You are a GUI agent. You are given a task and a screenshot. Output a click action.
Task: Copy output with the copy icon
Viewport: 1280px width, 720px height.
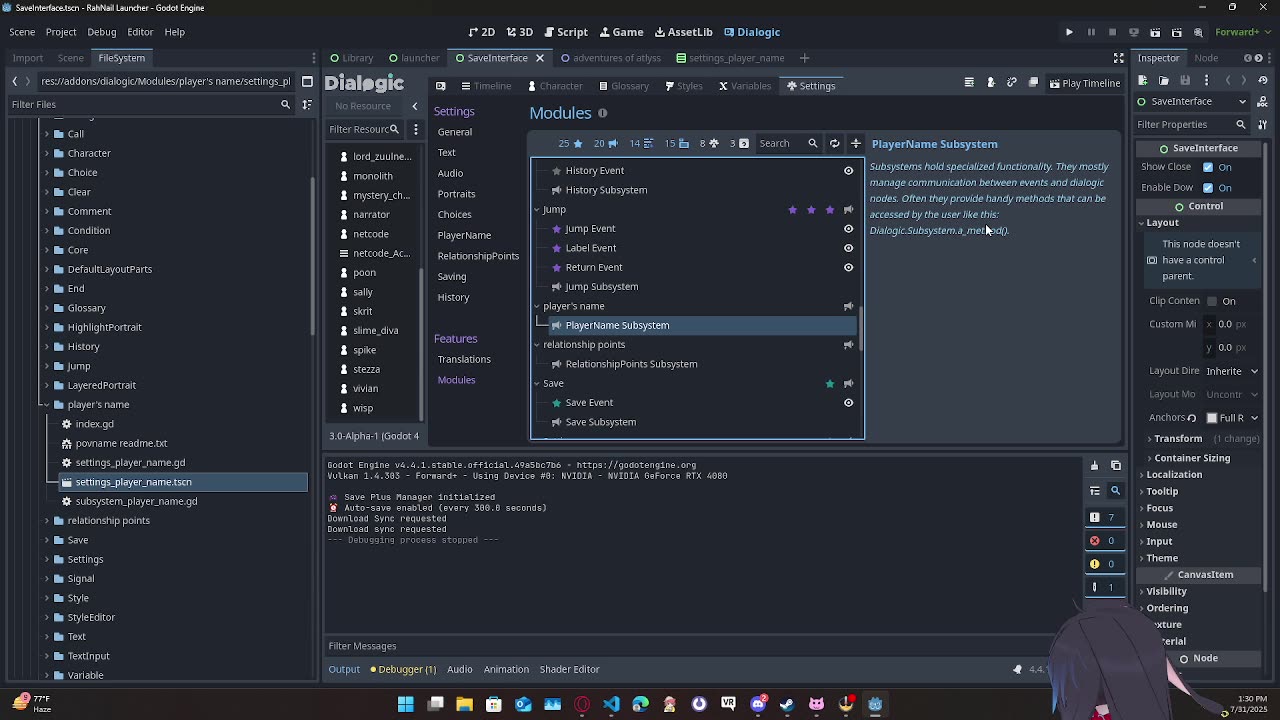(1116, 465)
